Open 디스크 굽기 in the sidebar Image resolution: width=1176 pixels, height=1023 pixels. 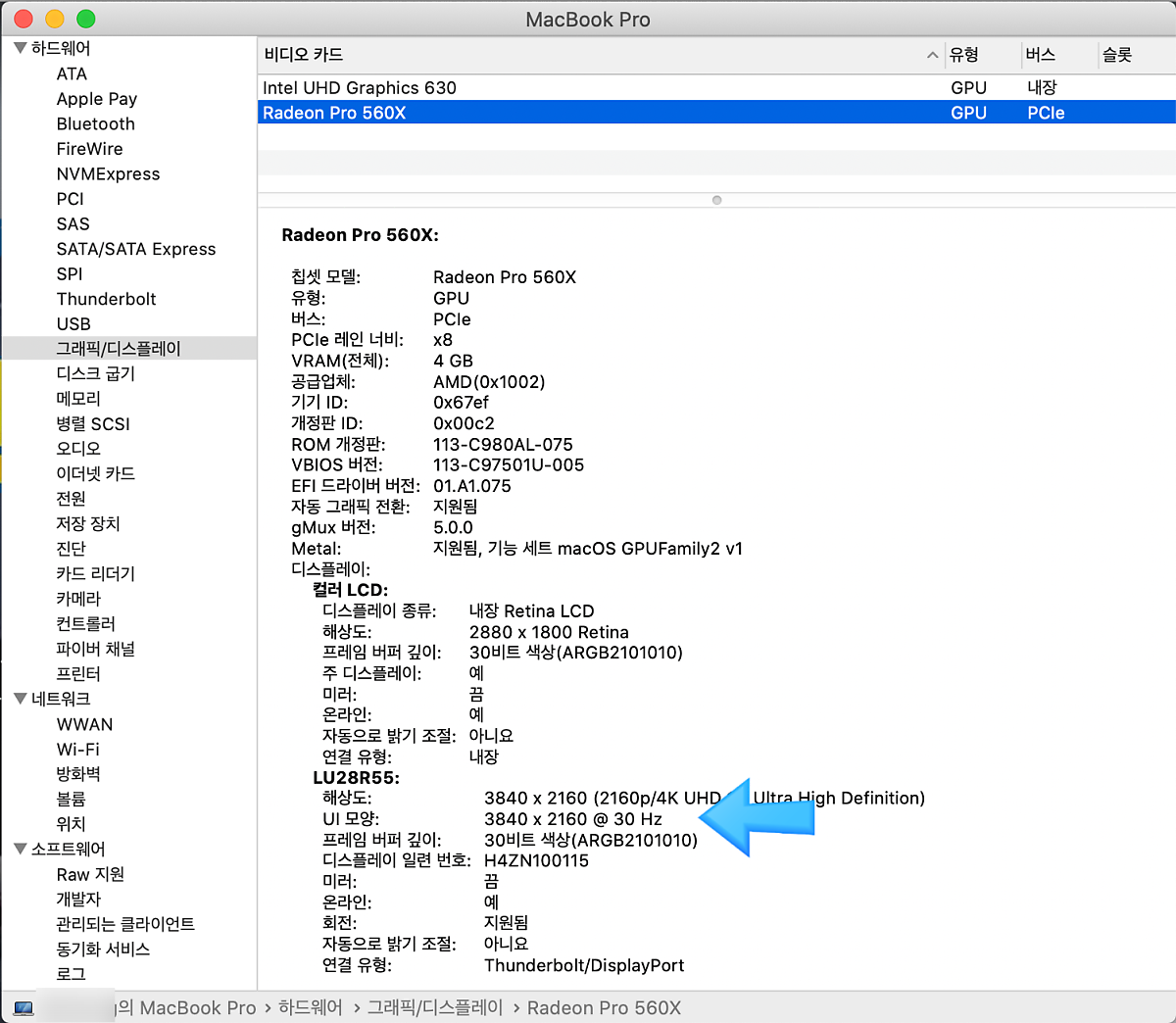click(x=96, y=373)
